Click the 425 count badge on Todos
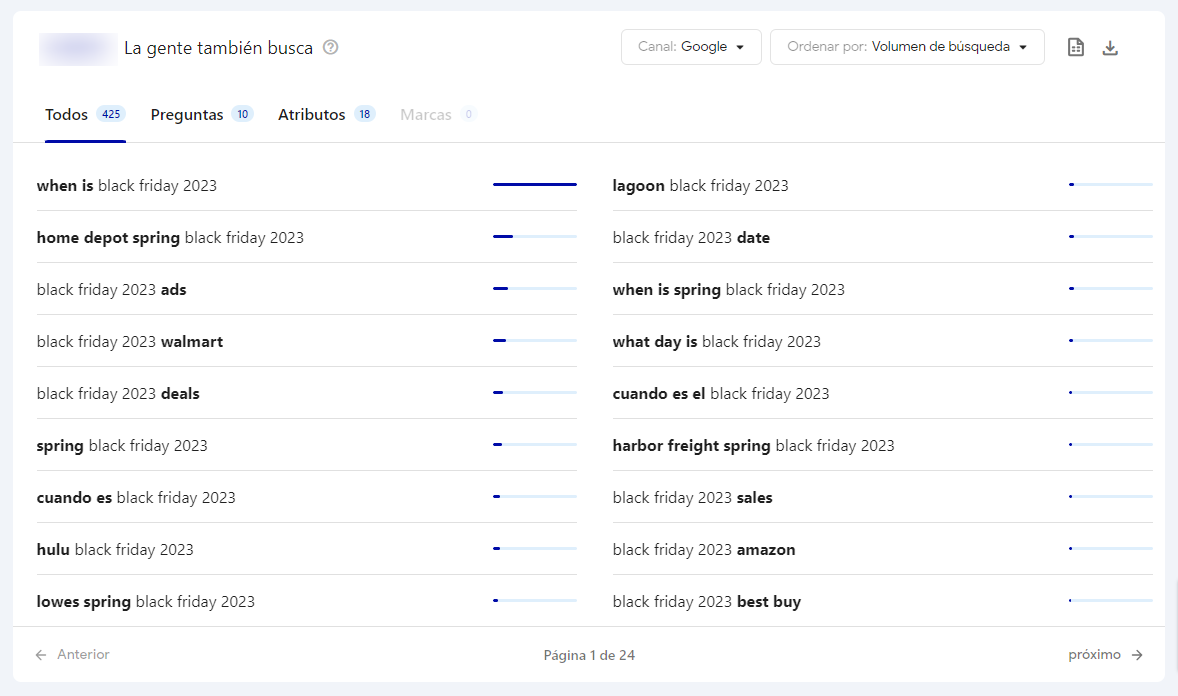 pyautogui.click(x=111, y=114)
